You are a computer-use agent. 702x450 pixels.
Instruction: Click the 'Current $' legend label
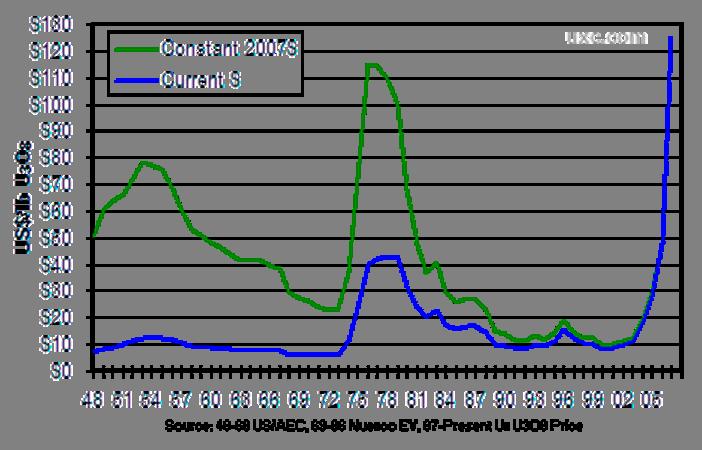pyautogui.click(x=200, y=80)
